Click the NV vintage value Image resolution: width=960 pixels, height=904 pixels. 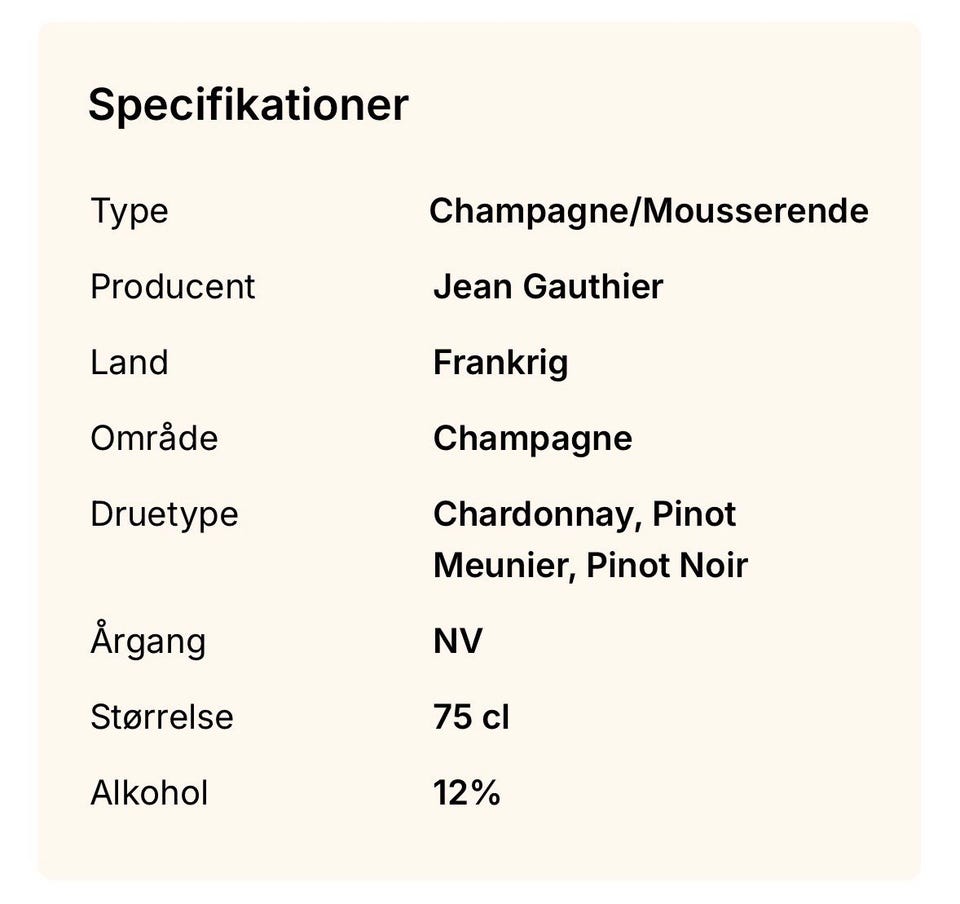[x=458, y=641]
